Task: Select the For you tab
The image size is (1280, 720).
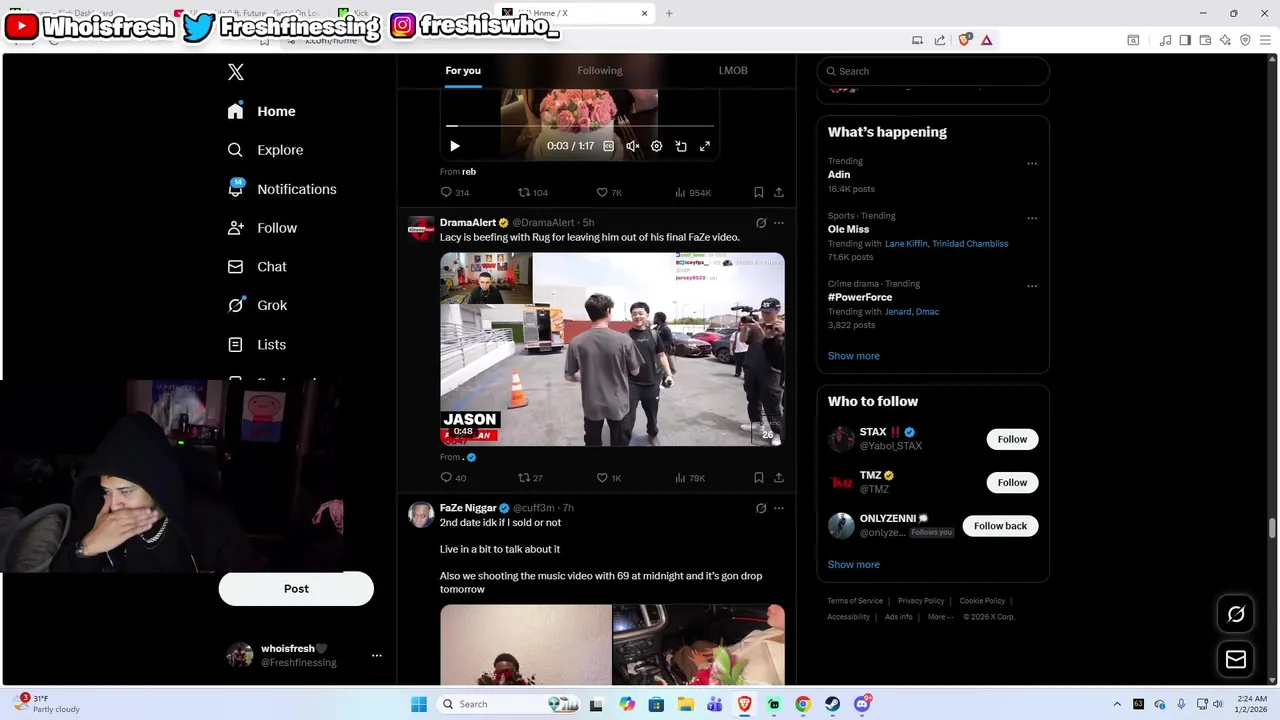Action: pyautogui.click(x=463, y=70)
